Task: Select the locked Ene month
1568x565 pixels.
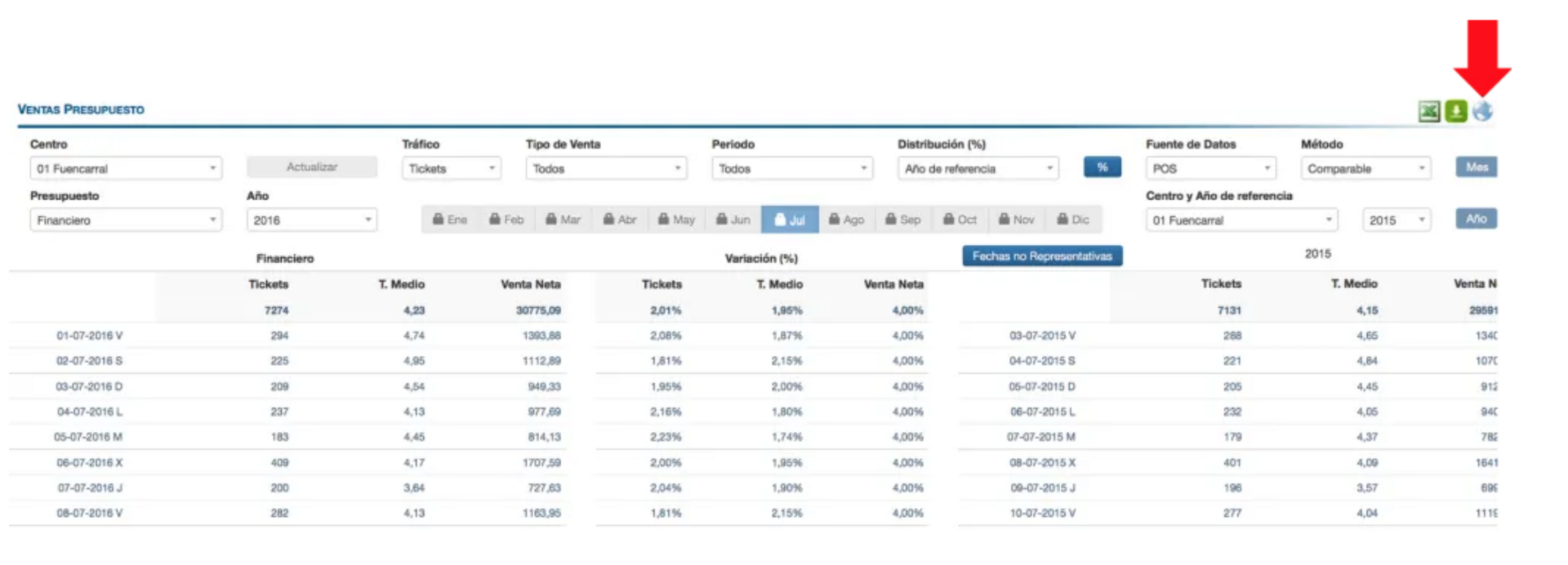Action: [x=450, y=220]
